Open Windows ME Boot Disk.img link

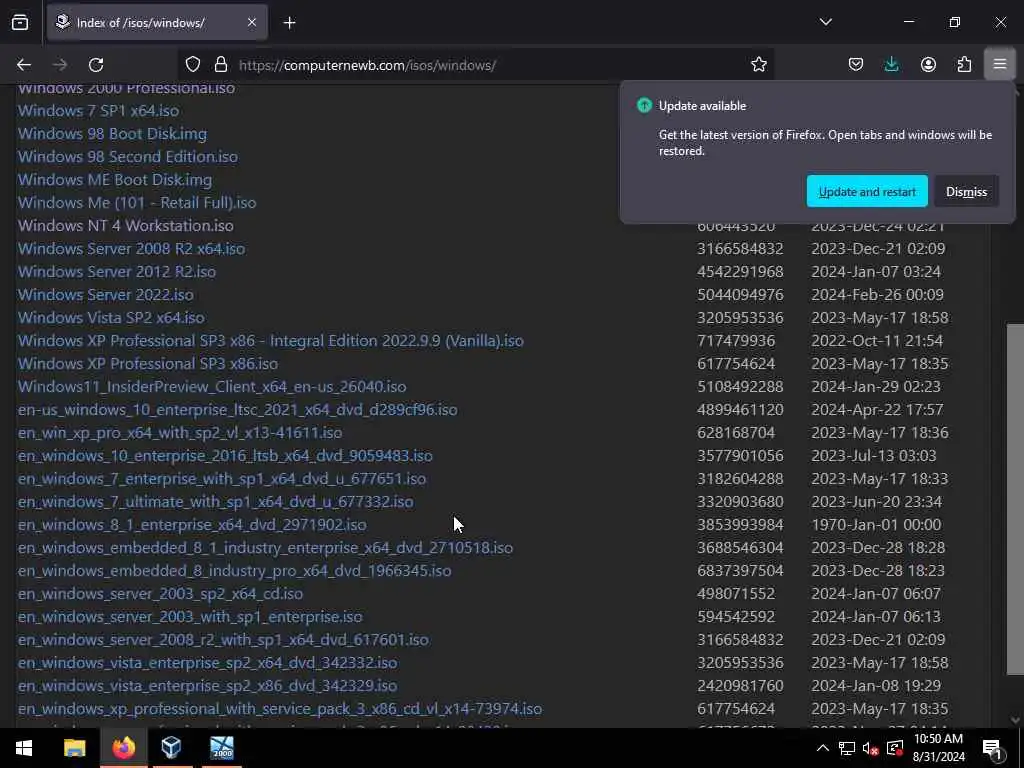coord(115,180)
